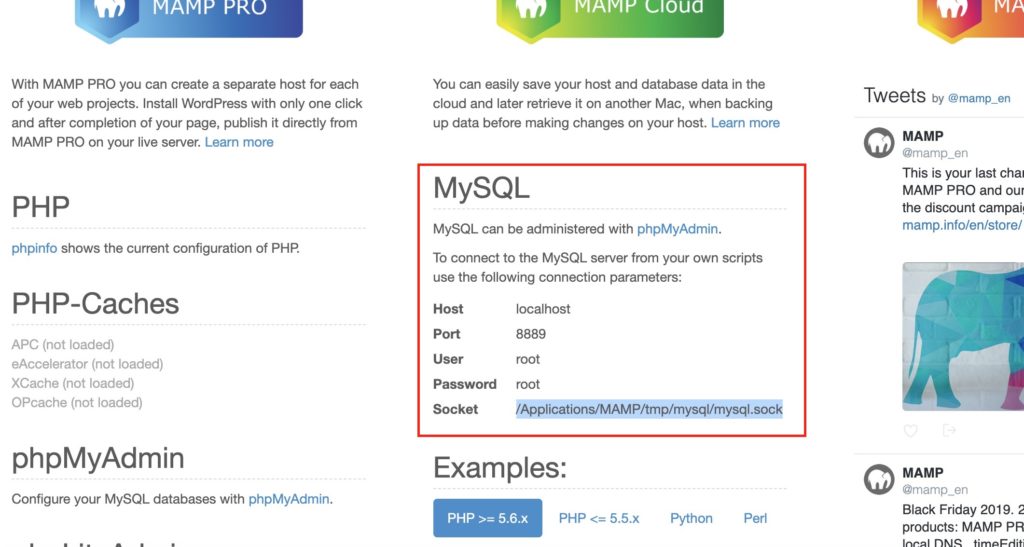
Task: Click MAMP avatar on Black Friday tweet
Action: (x=878, y=480)
